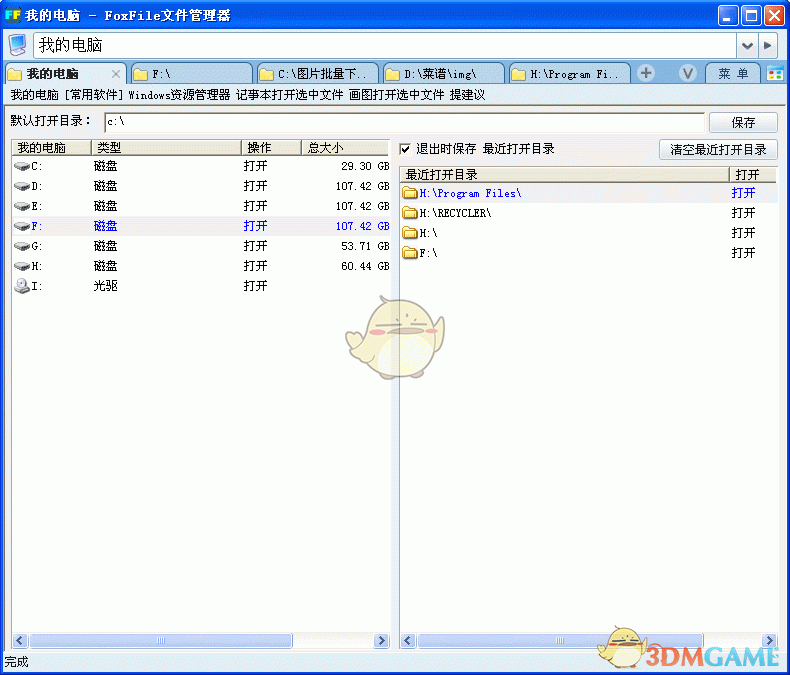Click 打开 for recent F:\ entry

(x=743, y=253)
